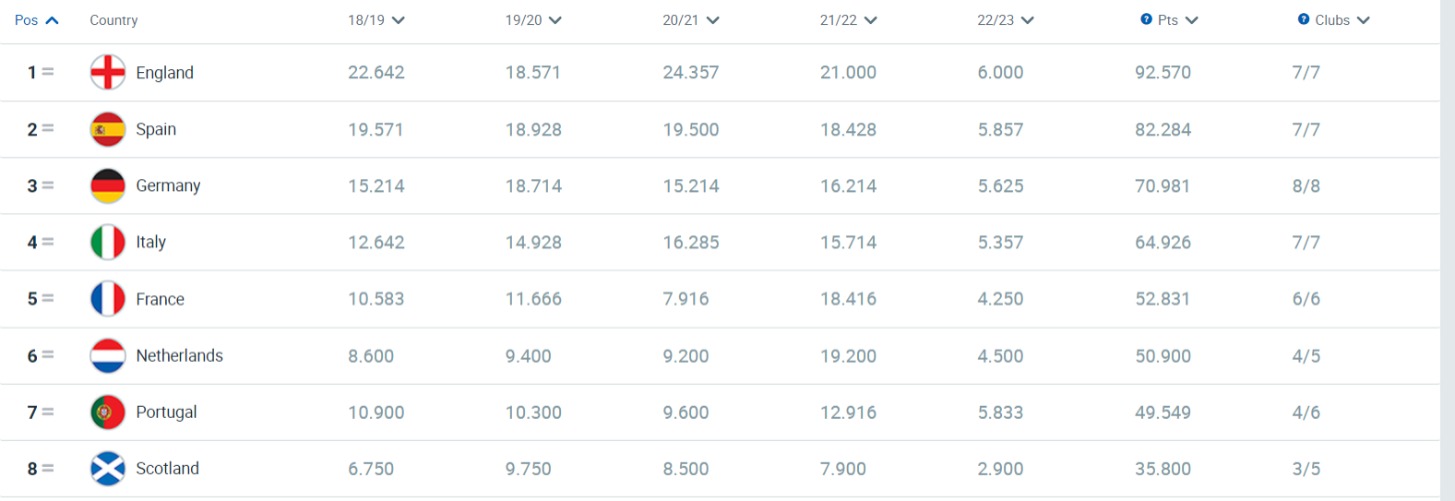Click the Scotland flag icon
Viewport: 1455px width, 501px height.
tap(107, 468)
